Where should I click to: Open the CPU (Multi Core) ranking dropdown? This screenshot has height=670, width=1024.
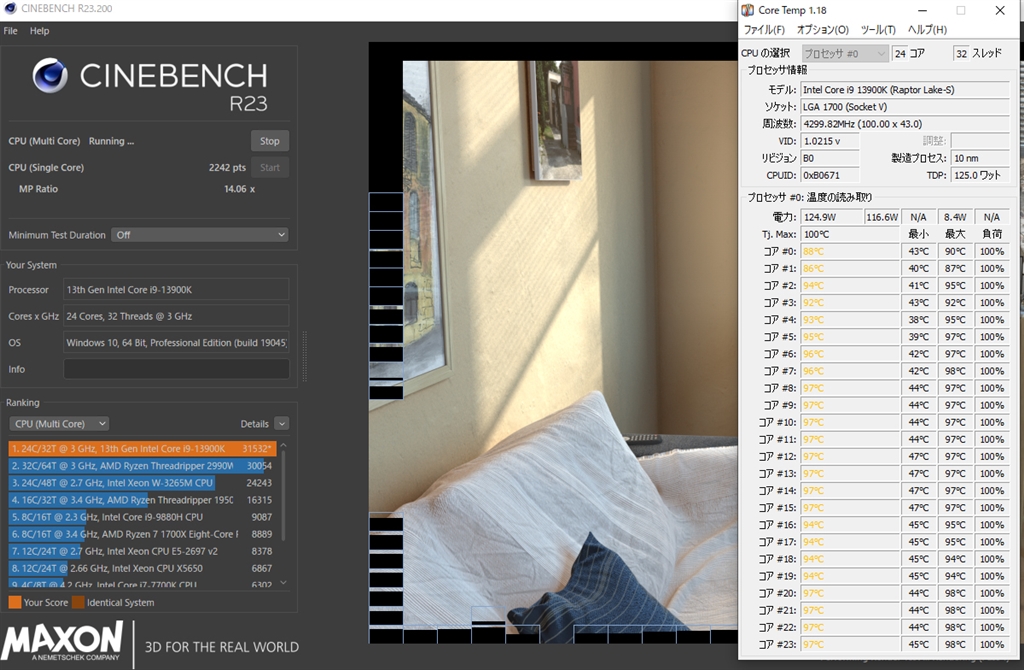pos(59,424)
